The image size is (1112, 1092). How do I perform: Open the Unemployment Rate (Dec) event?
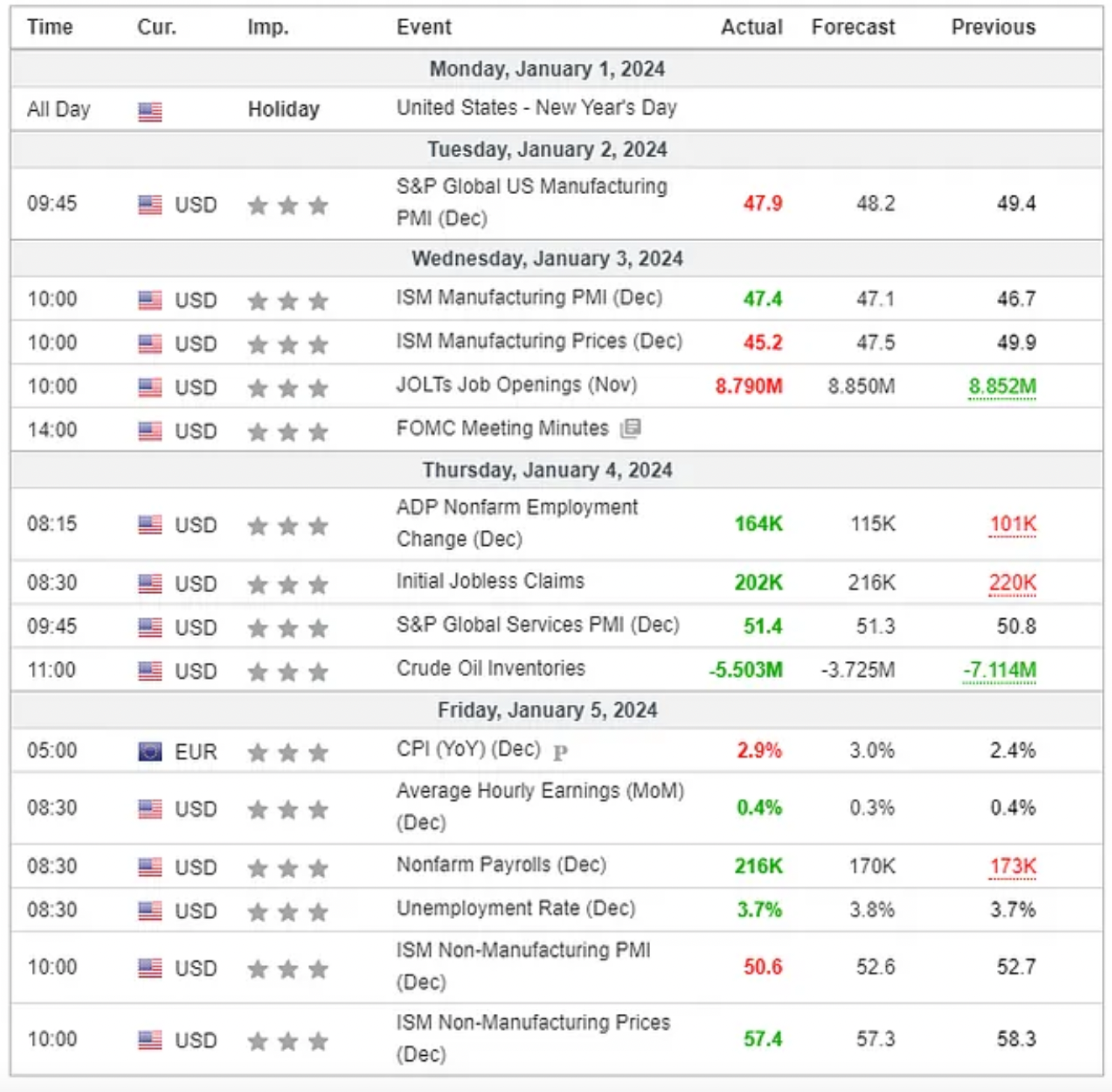[516, 909]
